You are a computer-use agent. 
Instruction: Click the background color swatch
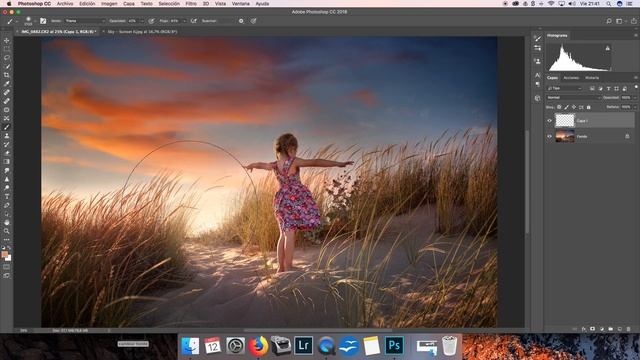(9, 258)
